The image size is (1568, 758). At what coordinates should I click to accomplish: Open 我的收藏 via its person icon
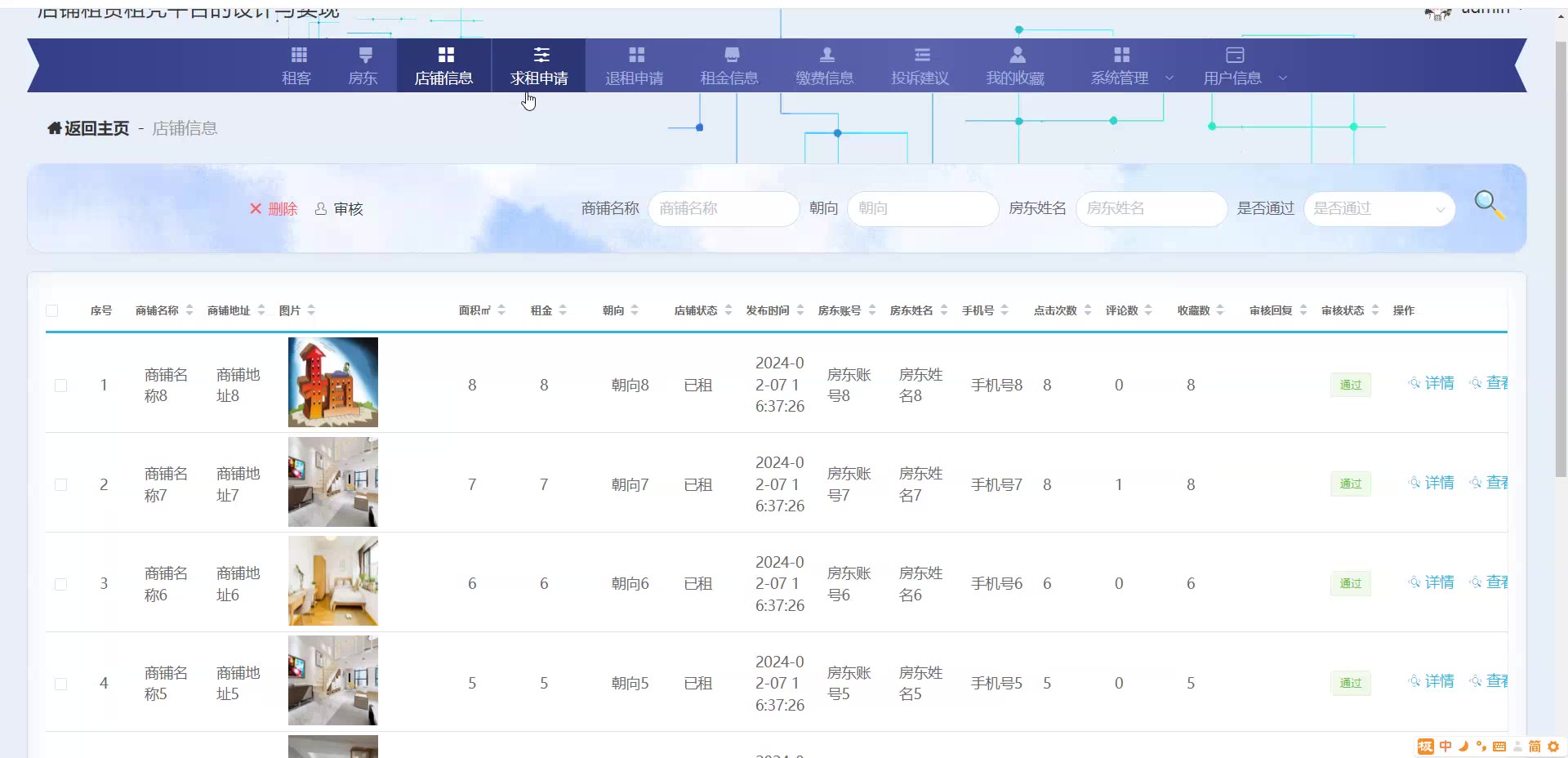click(1017, 55)
